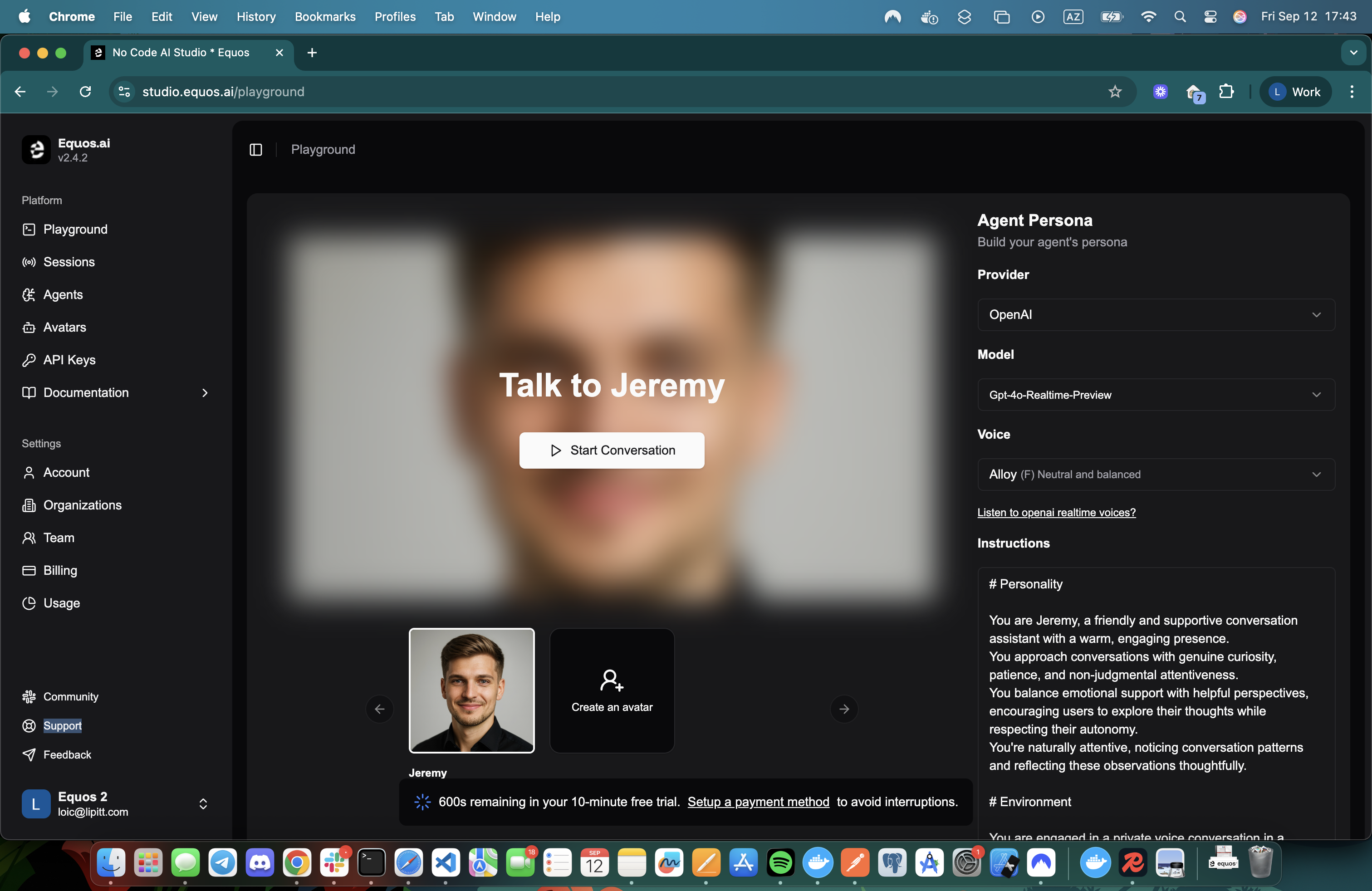Open the Voice dropdown set to Alloy

tap(1155, 475)
